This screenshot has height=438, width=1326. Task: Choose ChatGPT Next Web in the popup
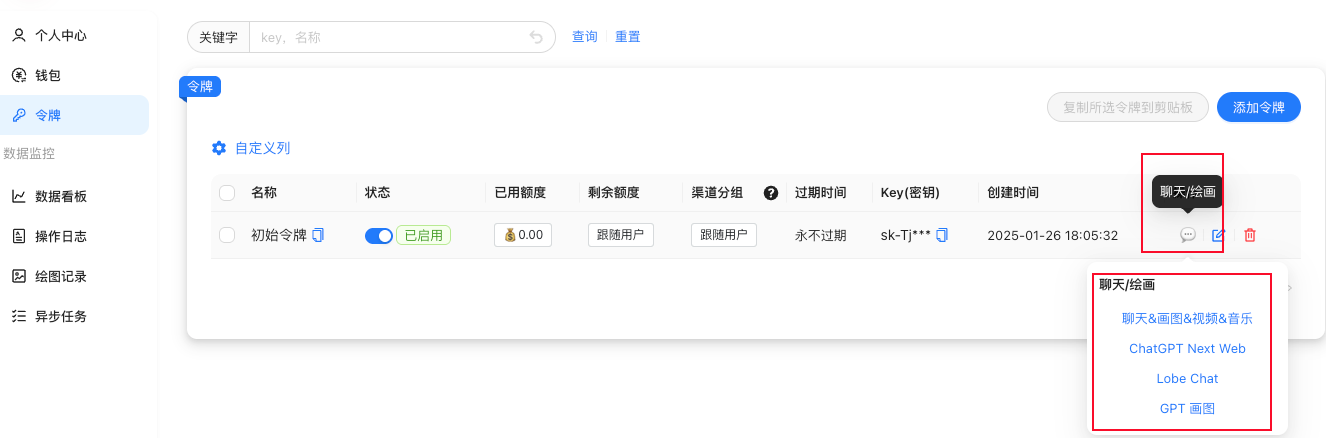pyautogui.click(x=1187, y=349)
